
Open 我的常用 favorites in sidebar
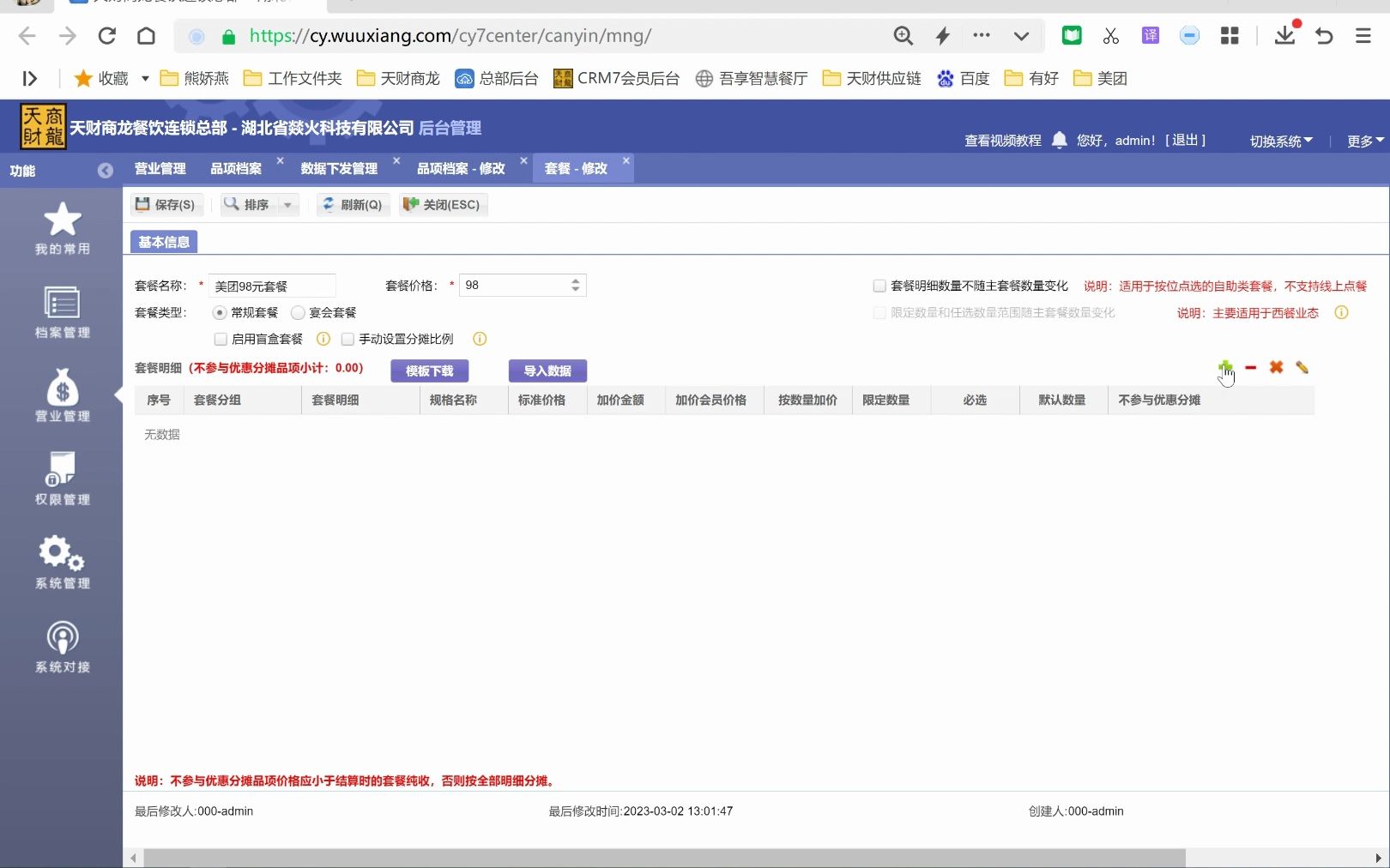(63, 229)
